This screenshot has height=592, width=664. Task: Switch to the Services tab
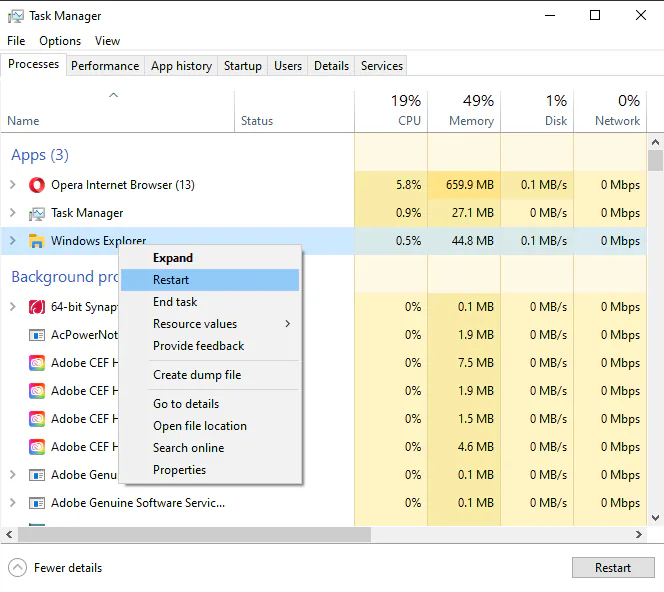382,66
